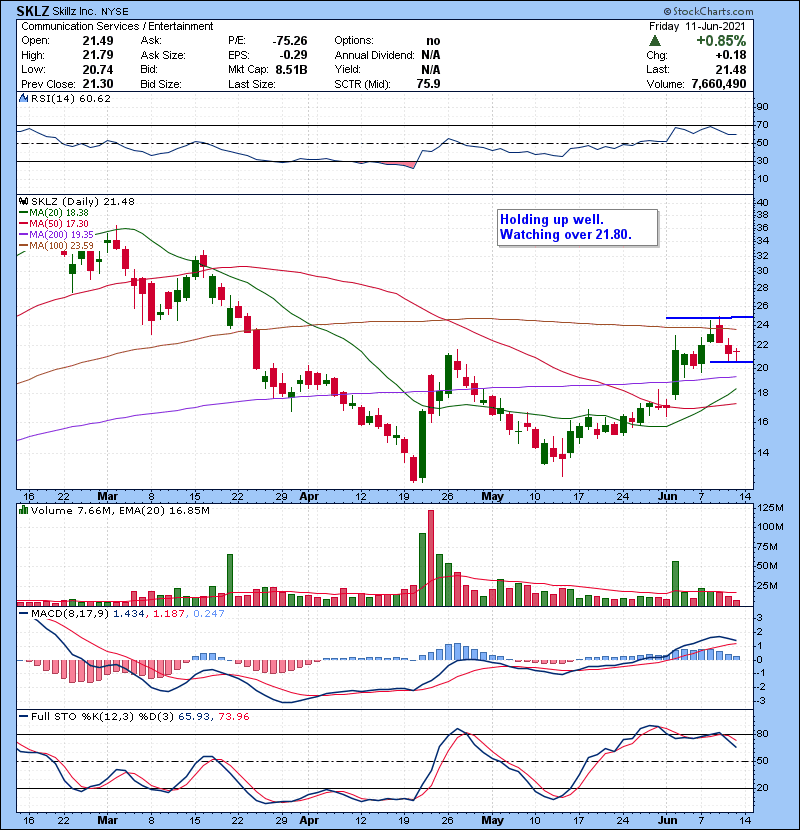Screen dimensions: 800x830
Task: Select the SKLZ ticker symbol in header
Action: (33, 11)
